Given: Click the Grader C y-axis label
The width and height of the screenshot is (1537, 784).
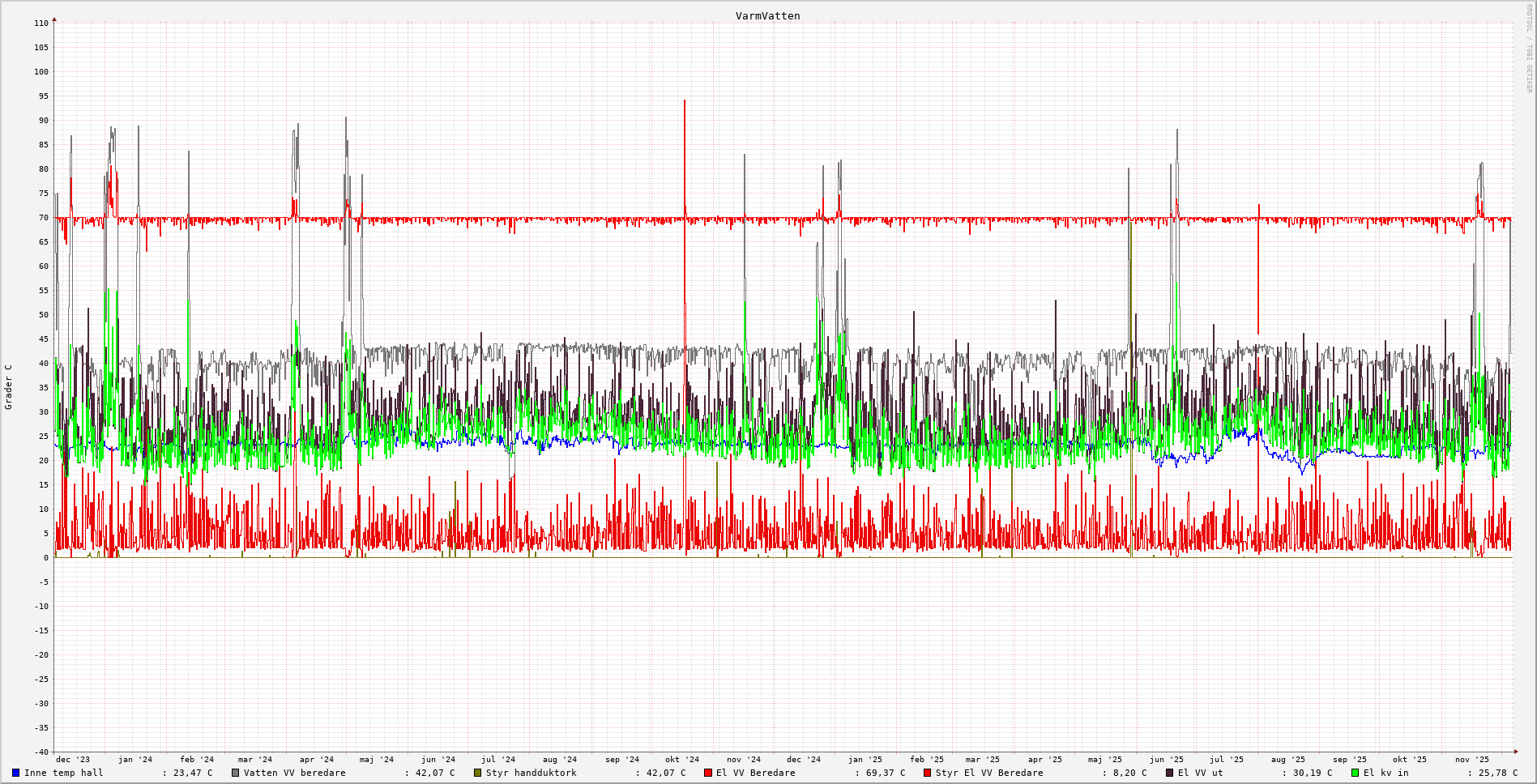Looking at the screenshot, I should coord(9,387).
